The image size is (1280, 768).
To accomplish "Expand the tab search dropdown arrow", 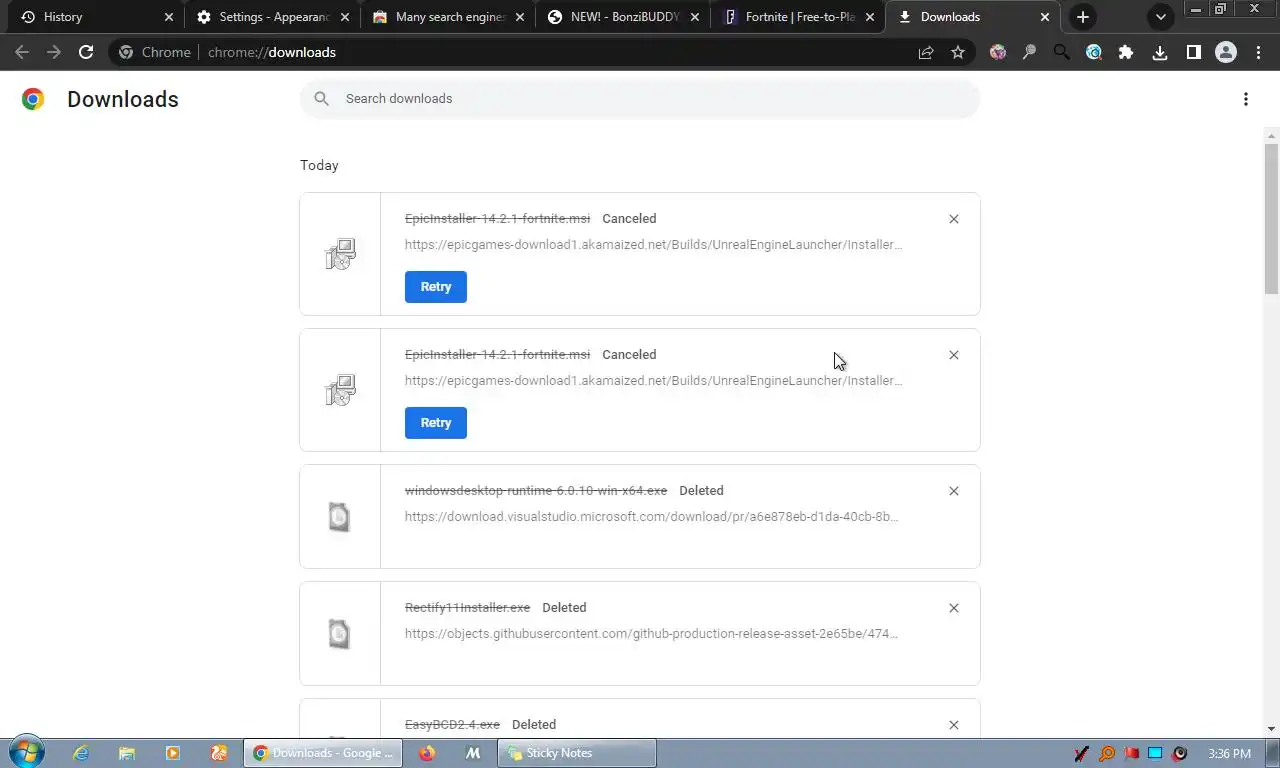I will [1161, 17].
